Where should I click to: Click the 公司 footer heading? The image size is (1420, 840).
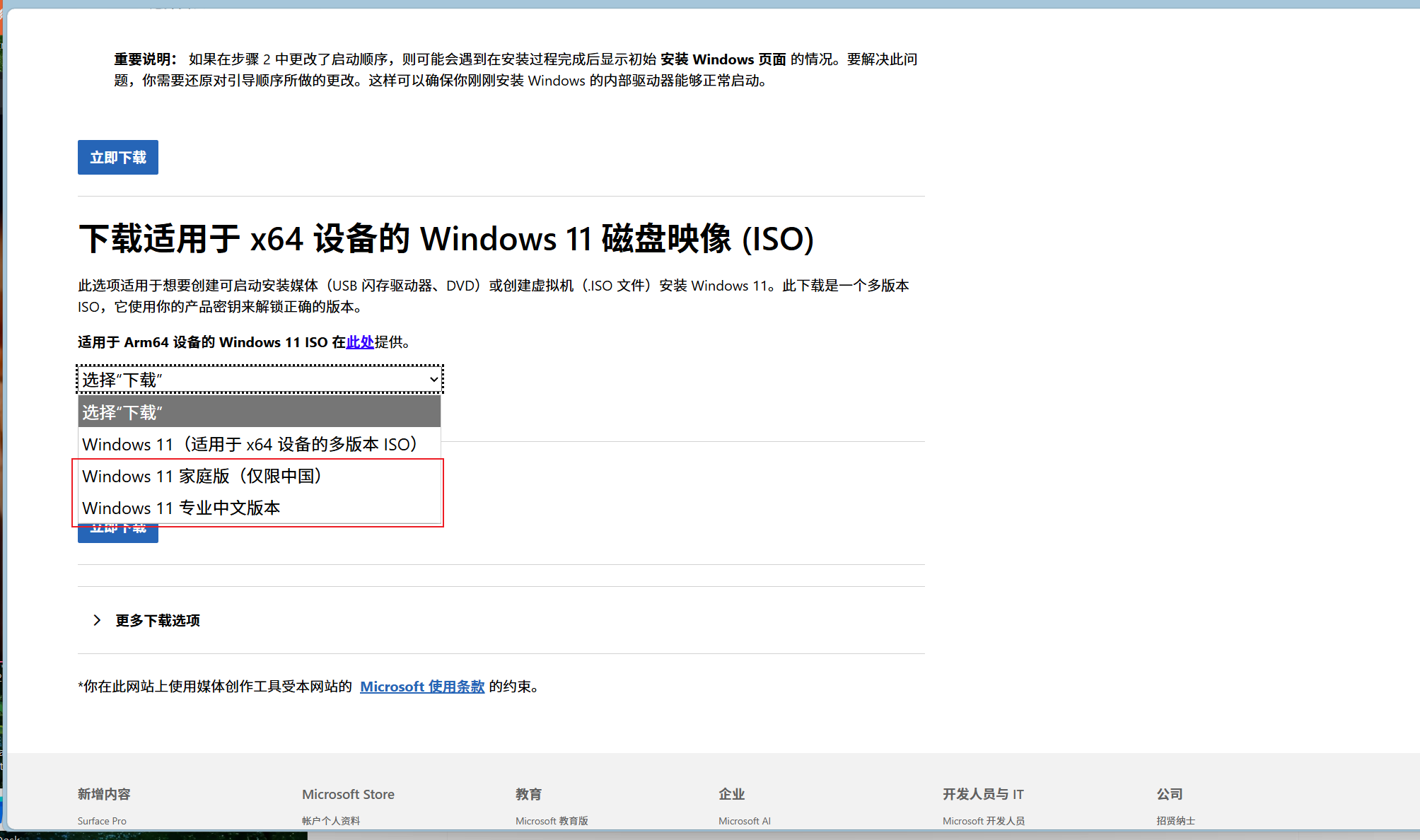(x=1170, y=794)
